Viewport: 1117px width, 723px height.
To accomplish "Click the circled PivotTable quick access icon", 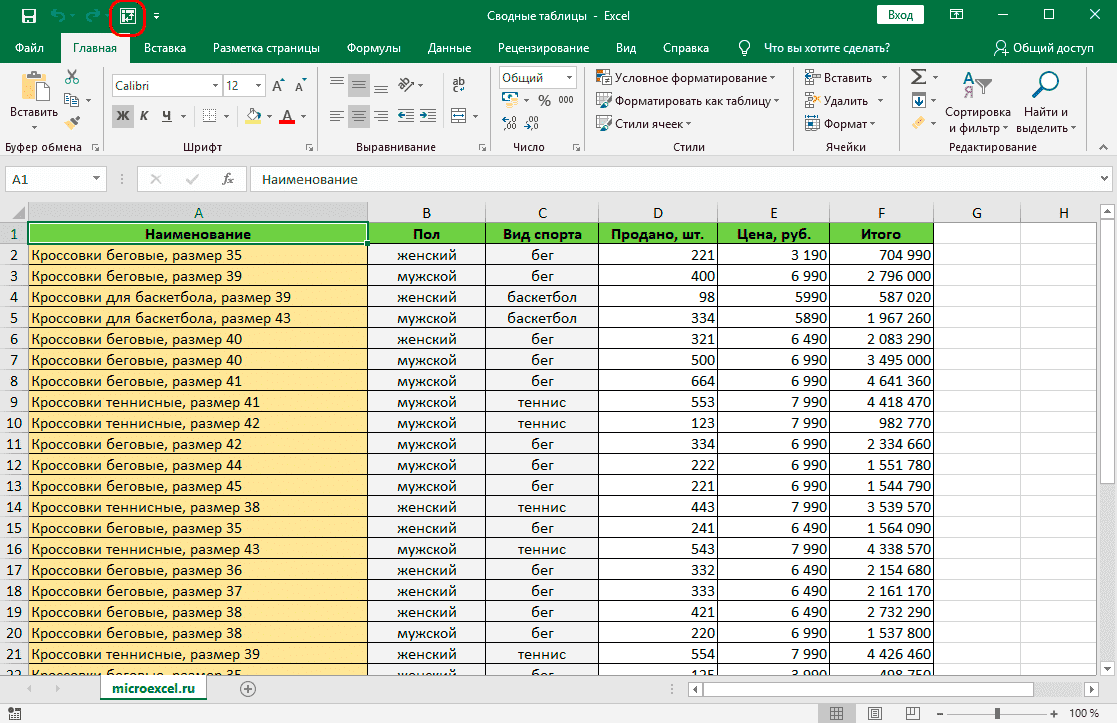I will [127, 16].
